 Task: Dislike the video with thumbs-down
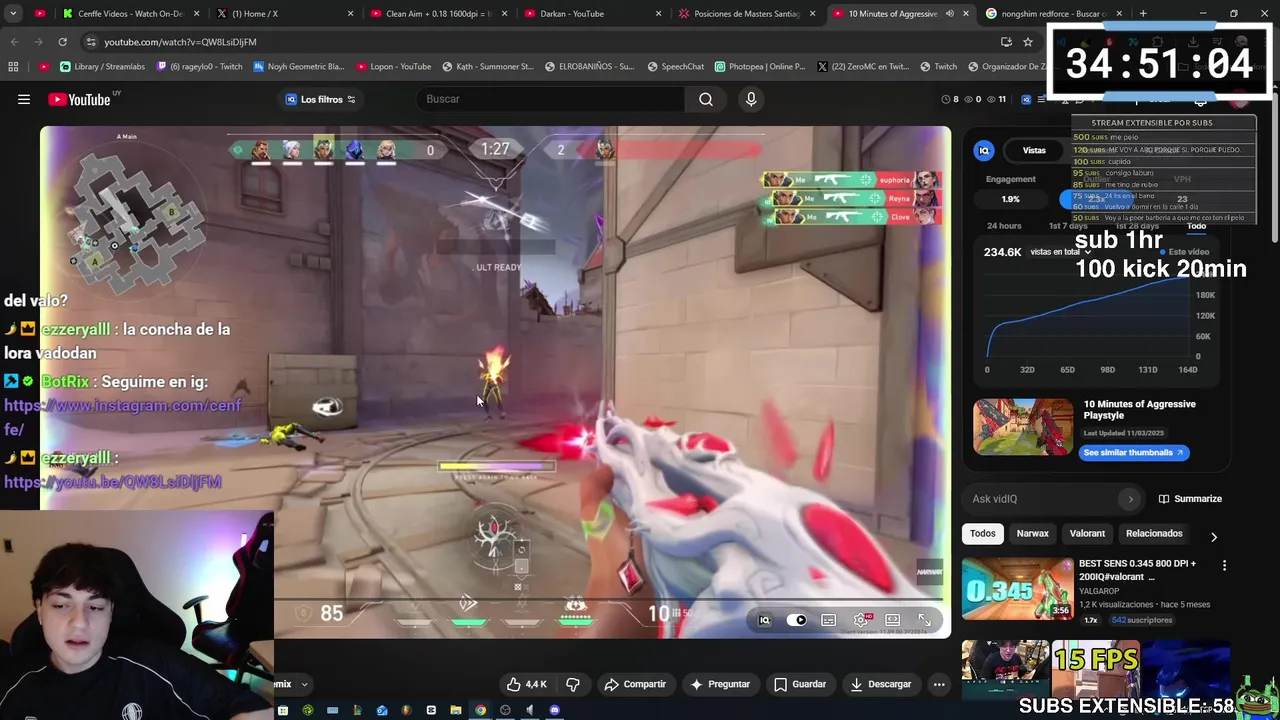pyautogui.click(x=573, y=684)
